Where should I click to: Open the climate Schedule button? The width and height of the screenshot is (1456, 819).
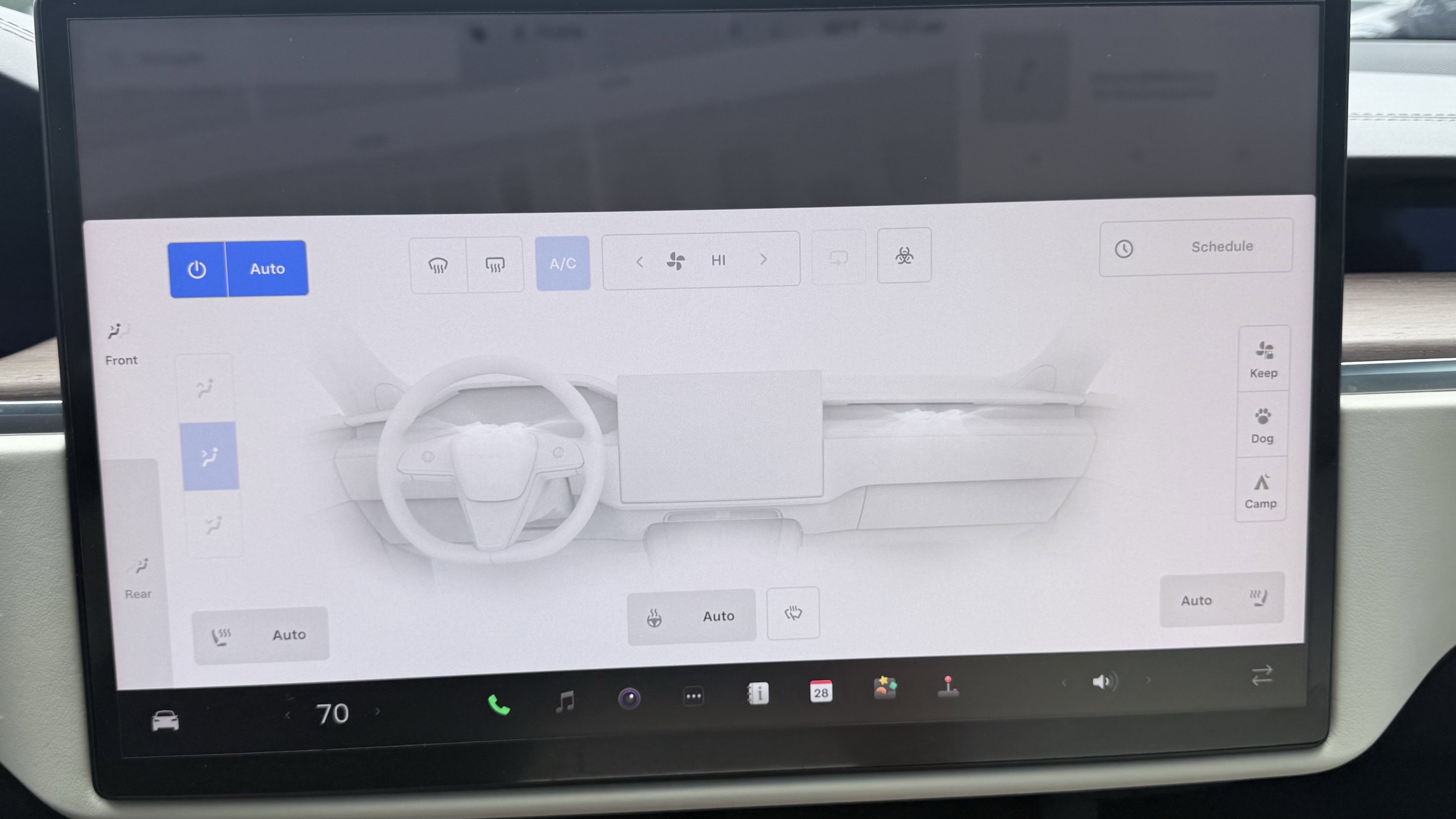pyautogui.click(x=1196, y=247)
